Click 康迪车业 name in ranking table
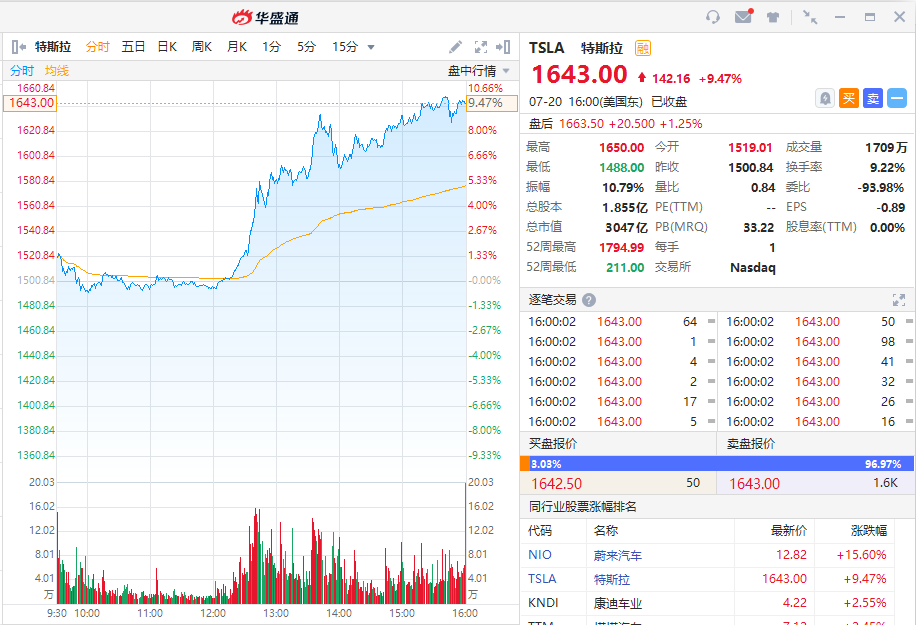The height and width of the screenshot is (625, 916). 617,603
